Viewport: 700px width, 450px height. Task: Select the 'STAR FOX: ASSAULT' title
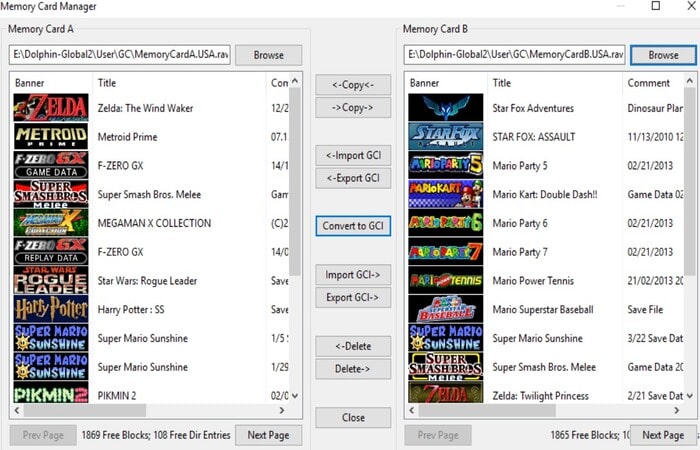[534, 137]
